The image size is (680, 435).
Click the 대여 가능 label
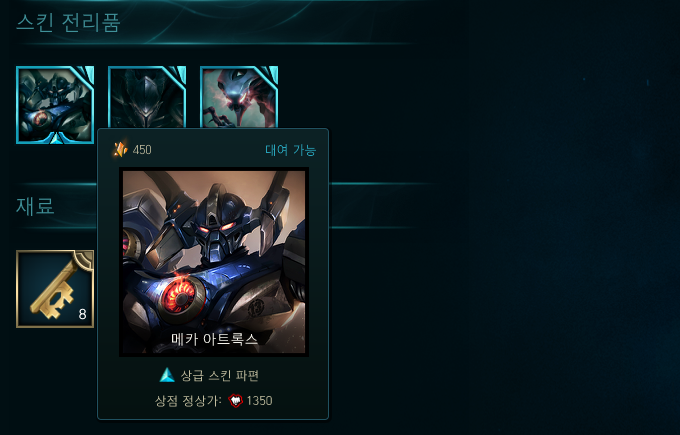(x=291, y=150)
